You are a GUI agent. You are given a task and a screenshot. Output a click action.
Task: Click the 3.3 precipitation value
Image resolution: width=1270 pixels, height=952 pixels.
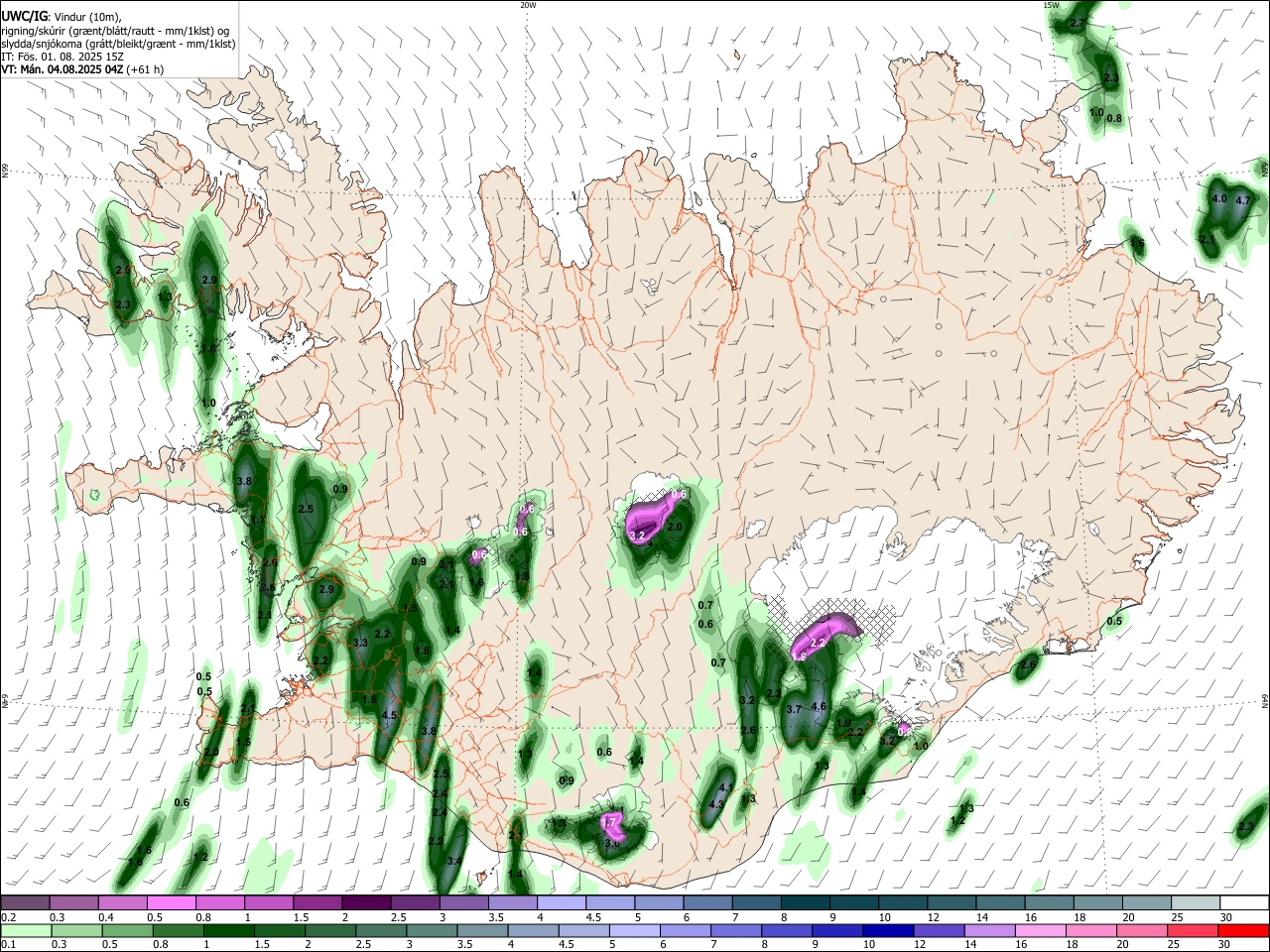click(360, 644)
